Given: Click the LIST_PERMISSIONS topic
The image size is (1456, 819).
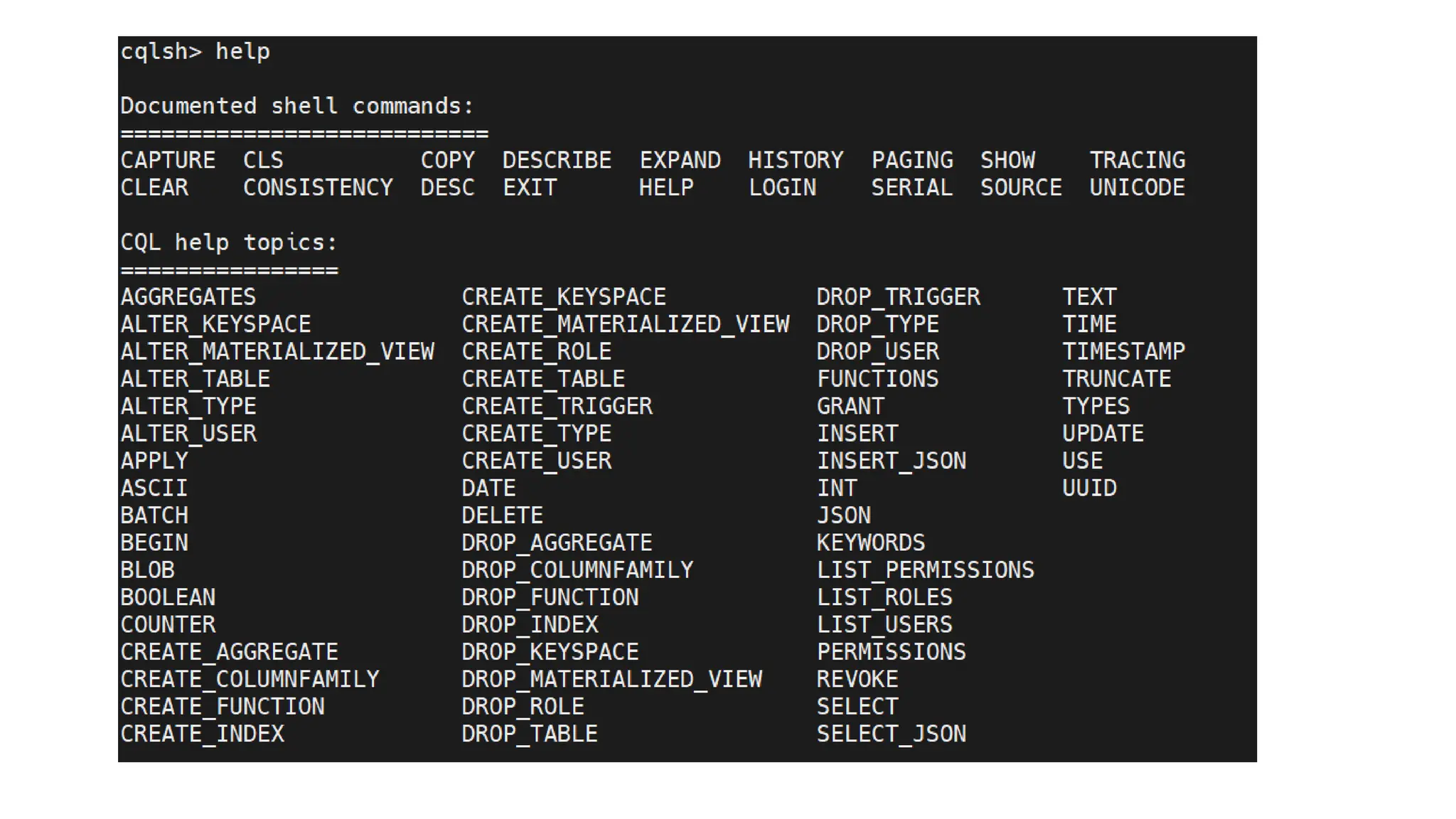Looking at the screenshot, I should coord(925,569).
